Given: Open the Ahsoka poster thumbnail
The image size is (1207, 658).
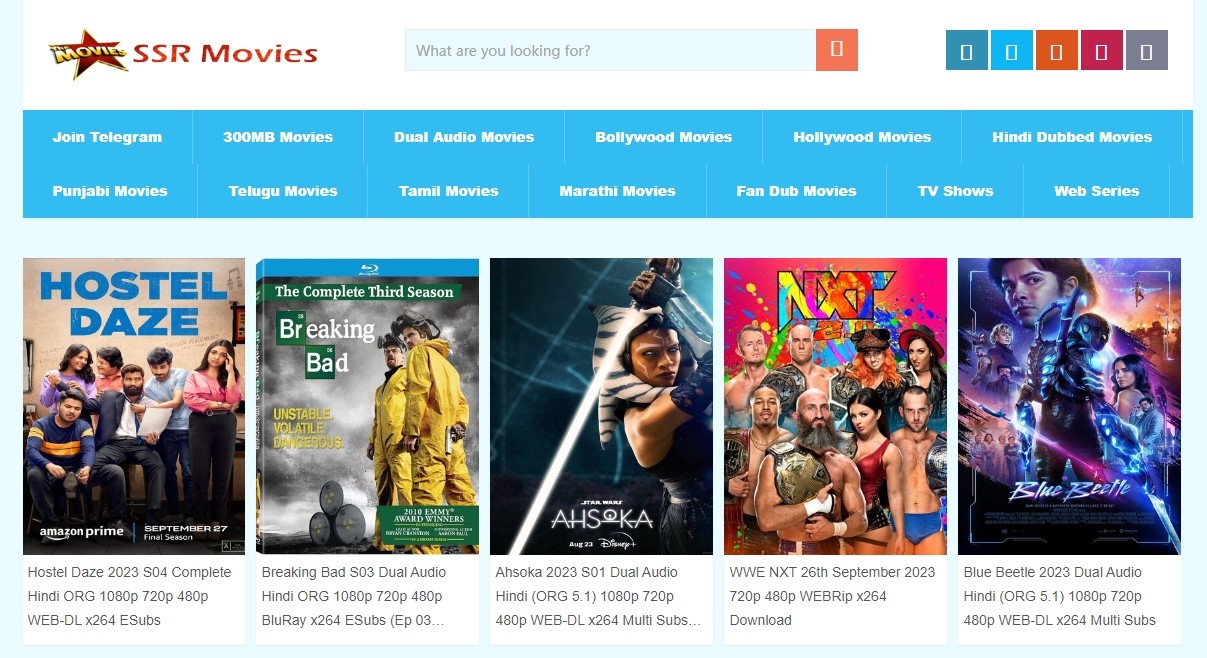Looking at the screenshot, I should 601,406.
